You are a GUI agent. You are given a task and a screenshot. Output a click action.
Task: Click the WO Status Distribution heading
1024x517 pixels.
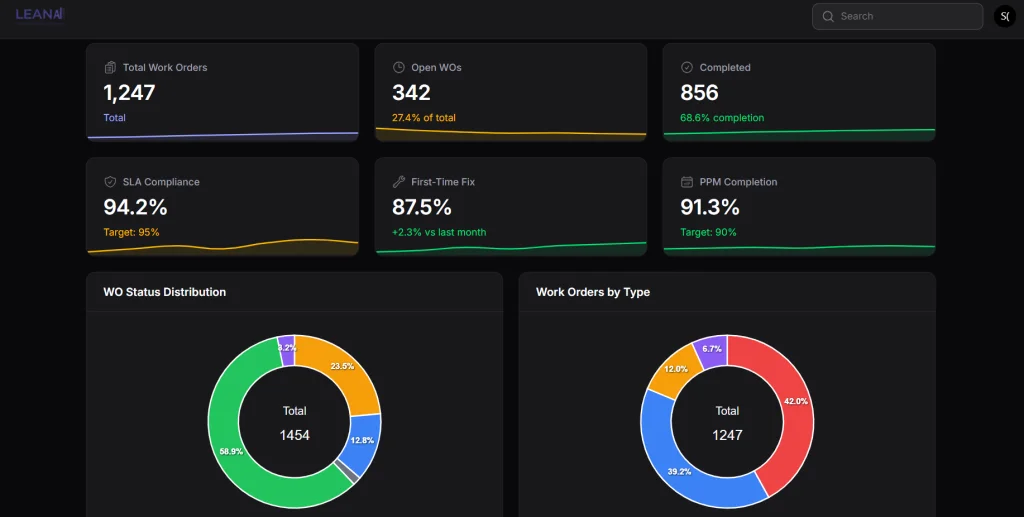tap(165, 292)
